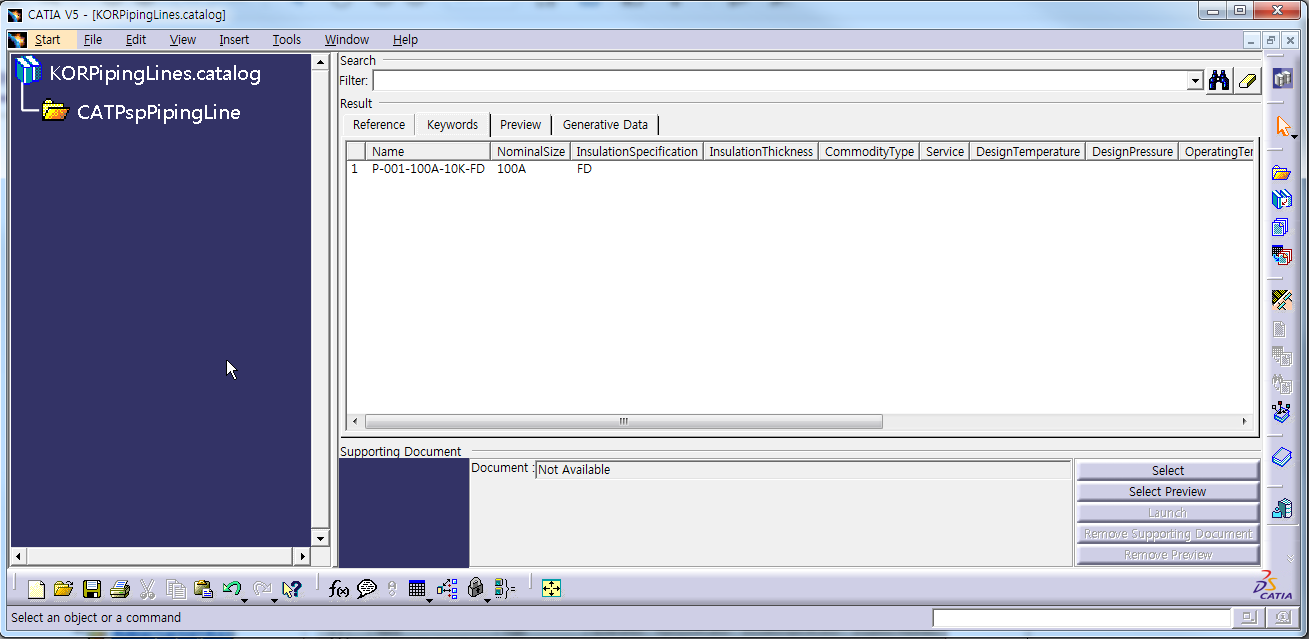Click the tree panel scroll down arrow
This screenshot has height=639, width=1309.
point(320,539)
